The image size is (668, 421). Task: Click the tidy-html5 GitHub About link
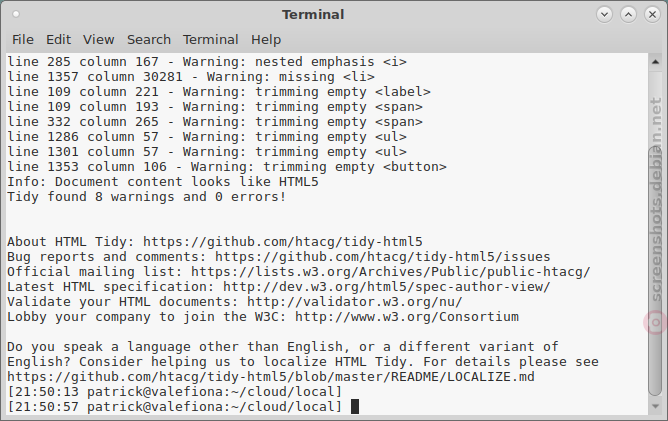point(282,242)
